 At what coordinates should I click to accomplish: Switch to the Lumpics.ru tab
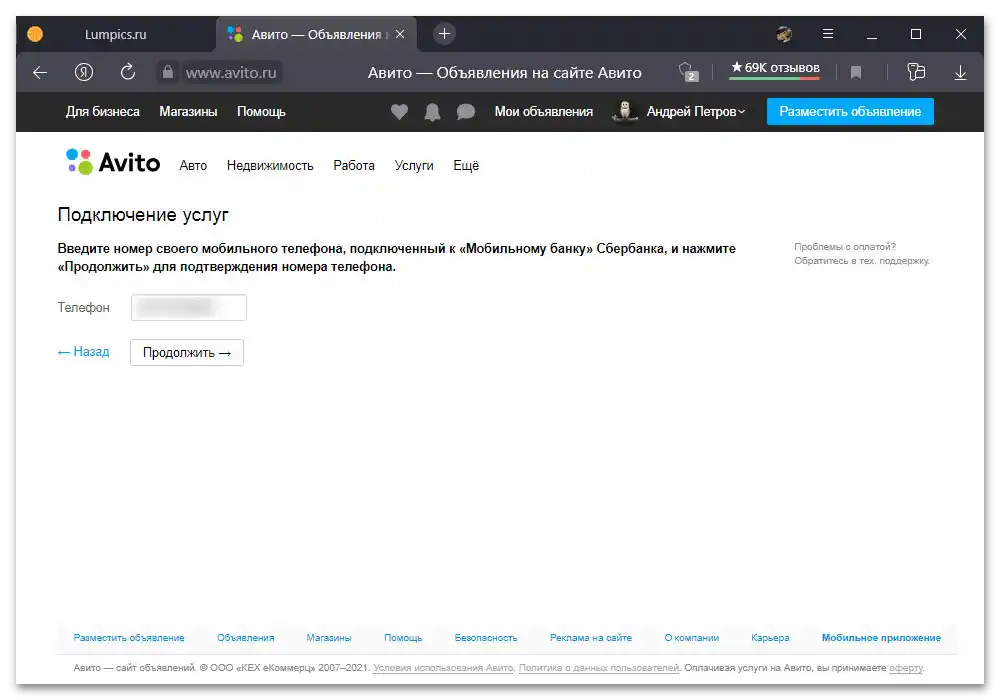coord(115,34)
